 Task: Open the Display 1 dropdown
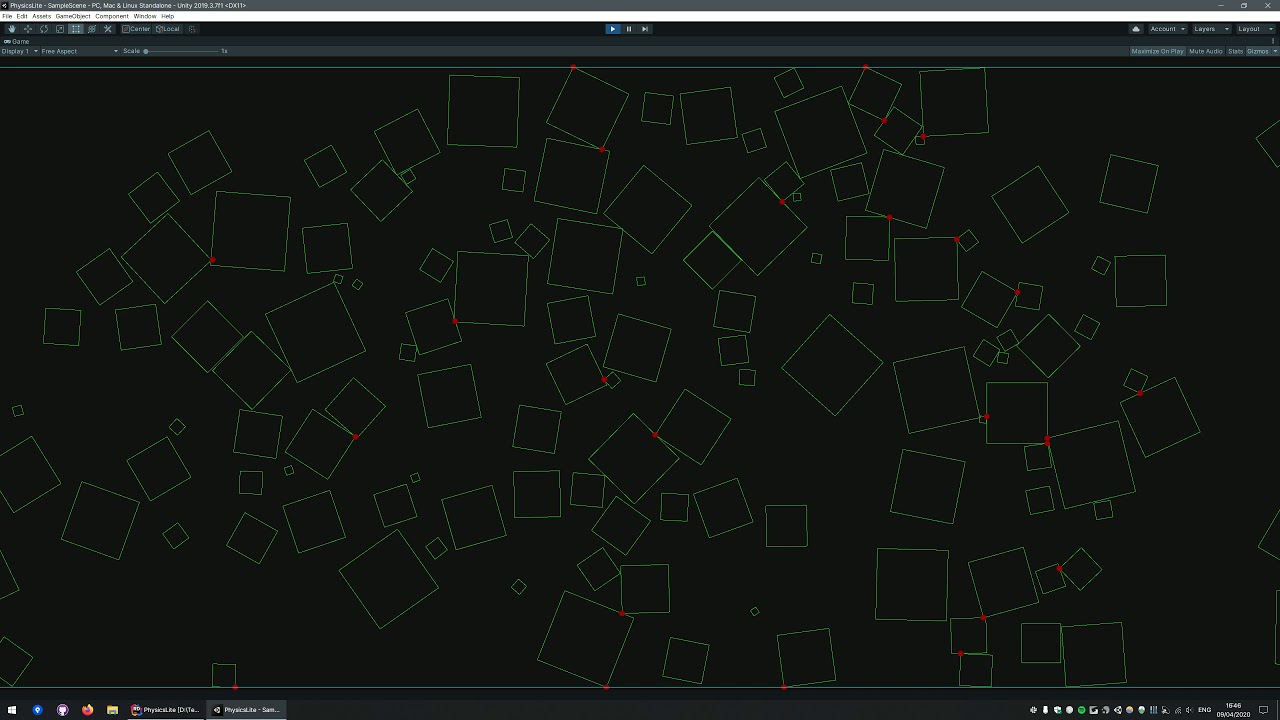tap(19, 51)
